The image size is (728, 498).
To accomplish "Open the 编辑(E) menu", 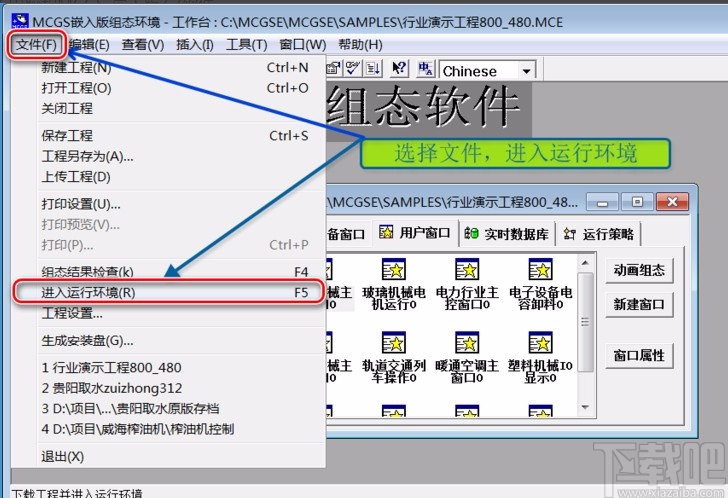I will coord(89,45).
